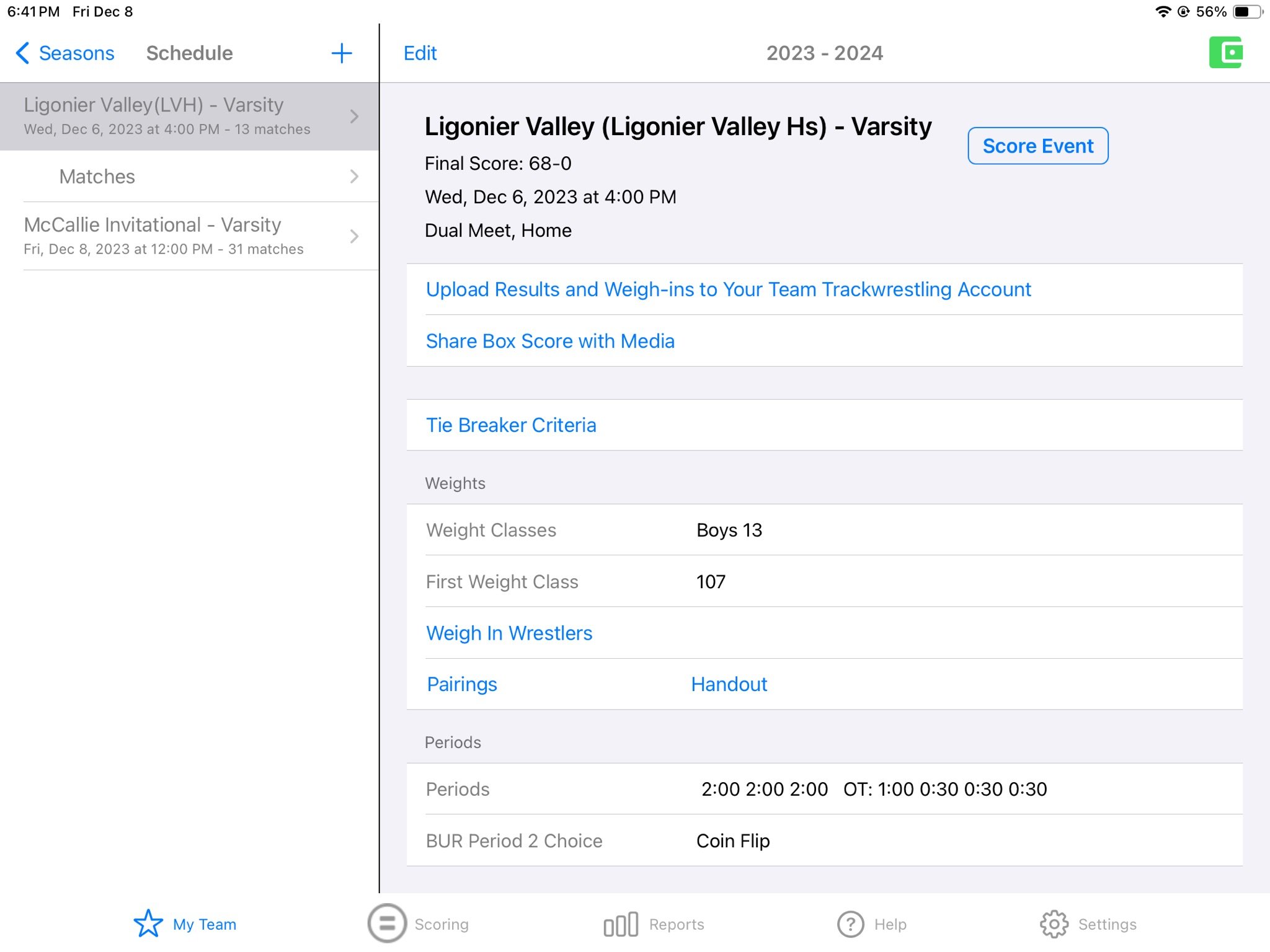This screenshot has width=1270, height=952.
Task: Tap the Periods value 2:00 2:00 2:00
Action: [x=765, y=789]
